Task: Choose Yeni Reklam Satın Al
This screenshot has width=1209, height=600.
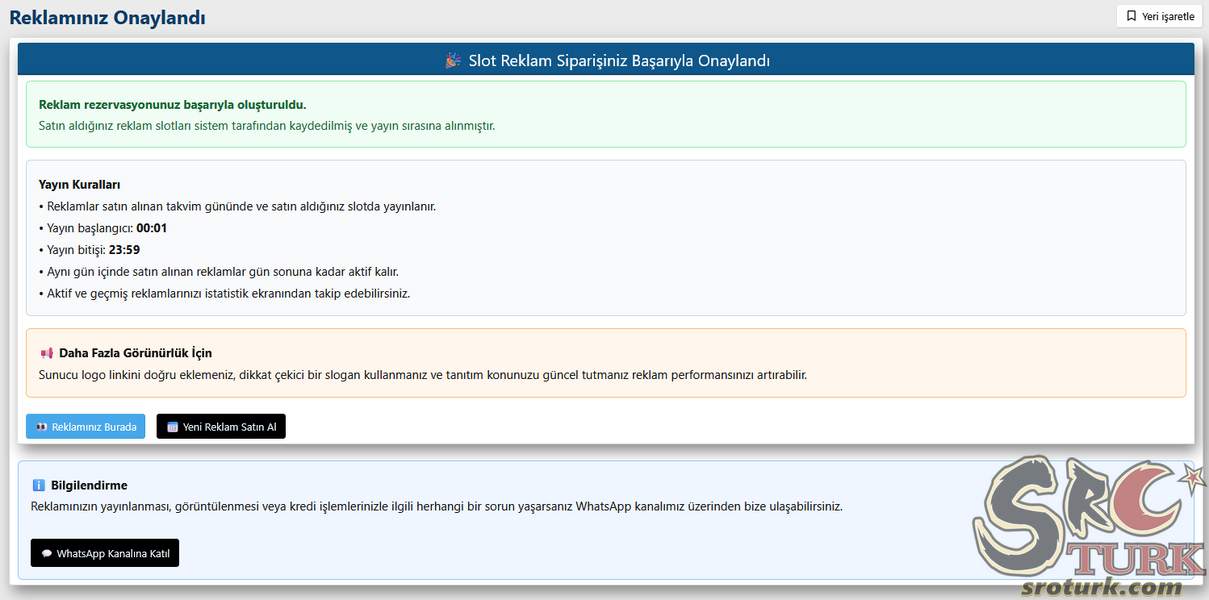Action: pyautogui.click(x=221, y=427)
